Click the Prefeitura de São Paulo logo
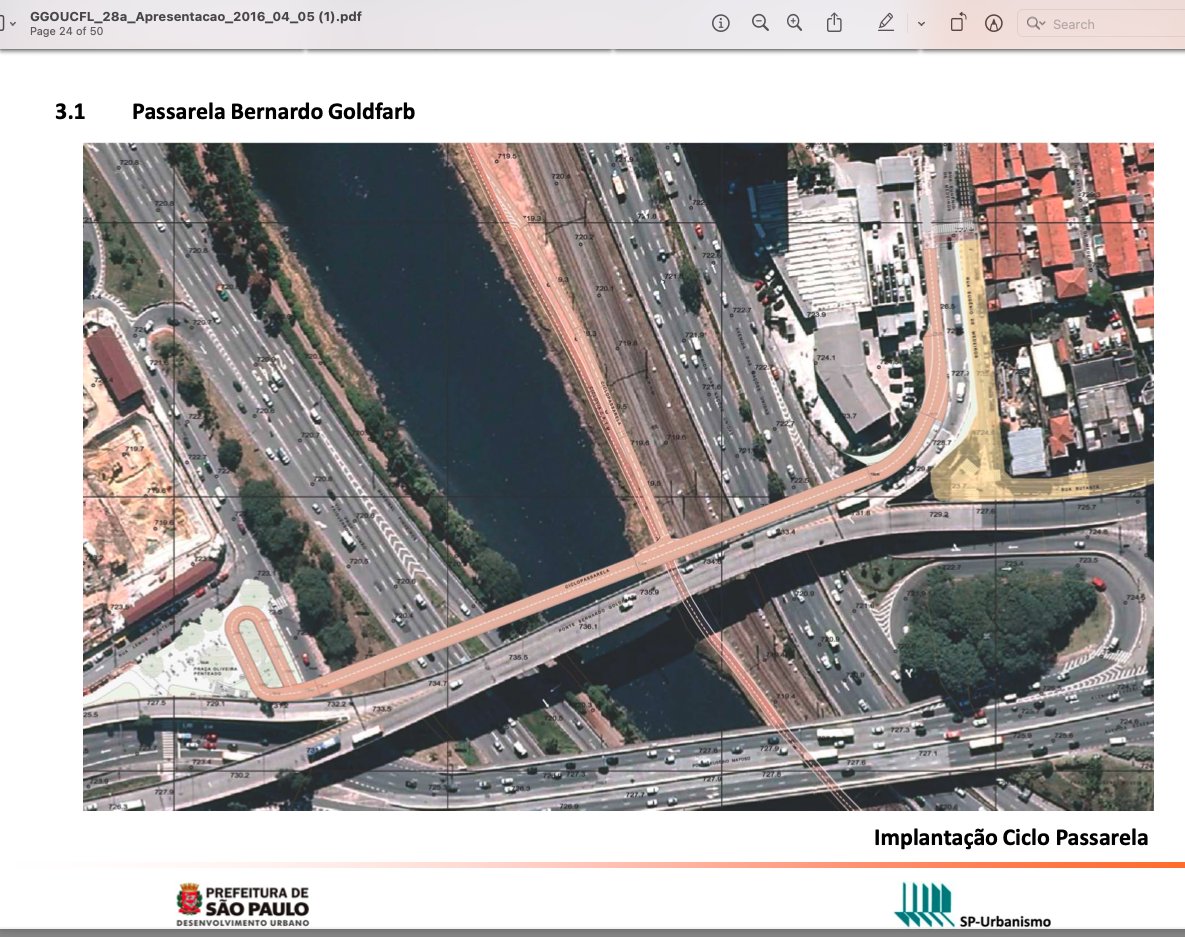This screenshot has height=937, width=1185. coord(243,904)
